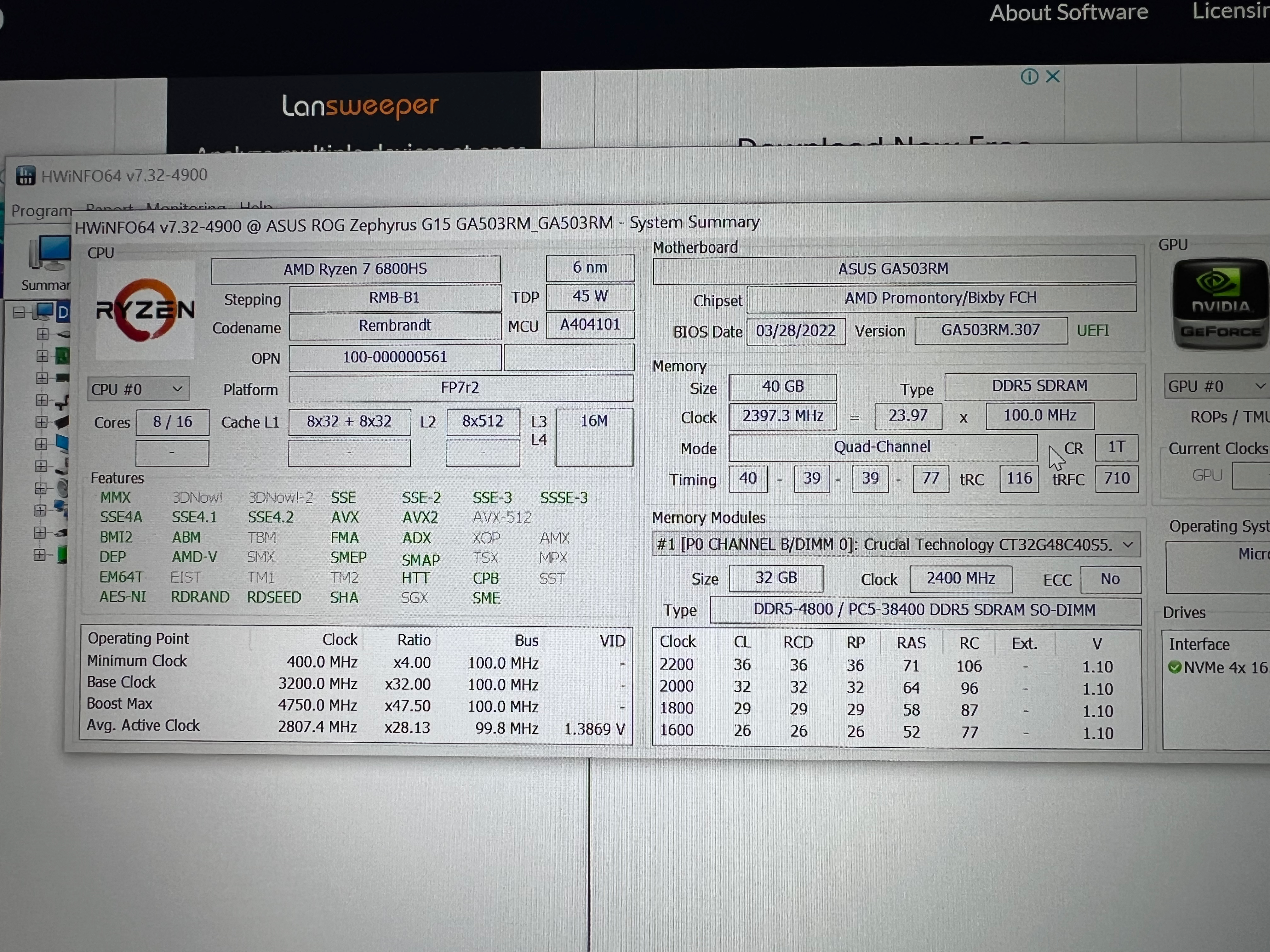Viewport: 1270px width, 952px height.
Task: Click the DDR5-4800 / PC5-38400 type field
Action: [925, 610]
